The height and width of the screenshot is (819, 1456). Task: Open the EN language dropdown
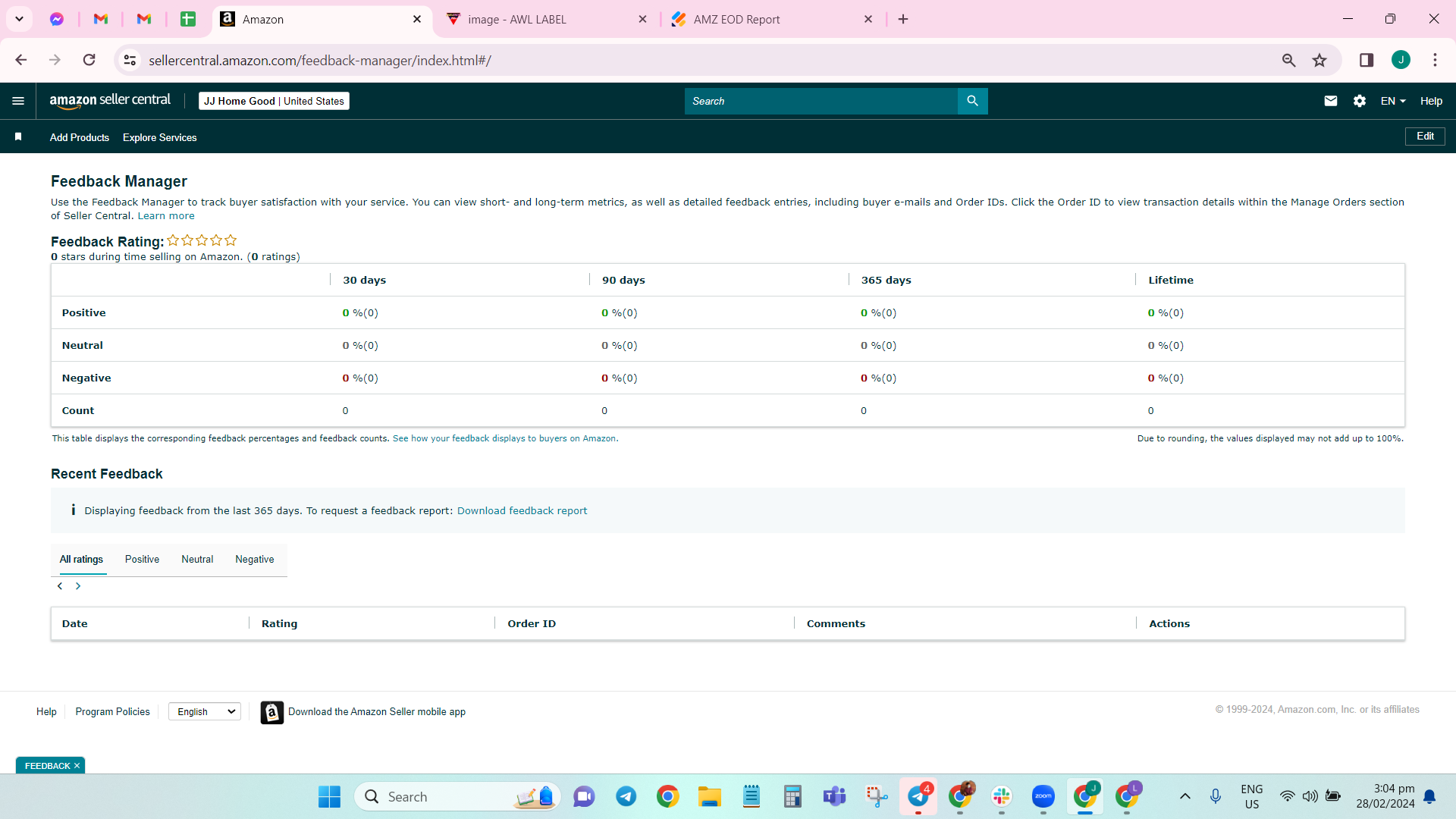pyautogui.click(x=1393, y=101)
